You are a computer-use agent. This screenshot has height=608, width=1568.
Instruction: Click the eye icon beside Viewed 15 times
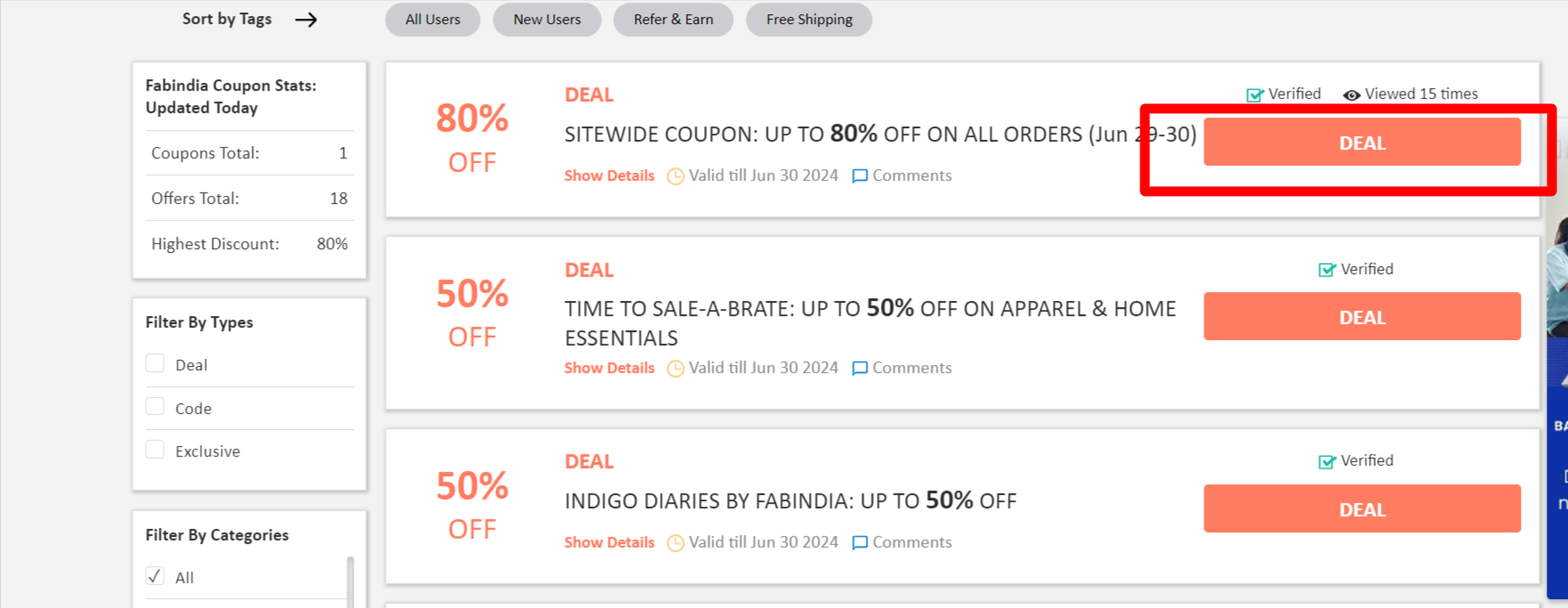1352,95
